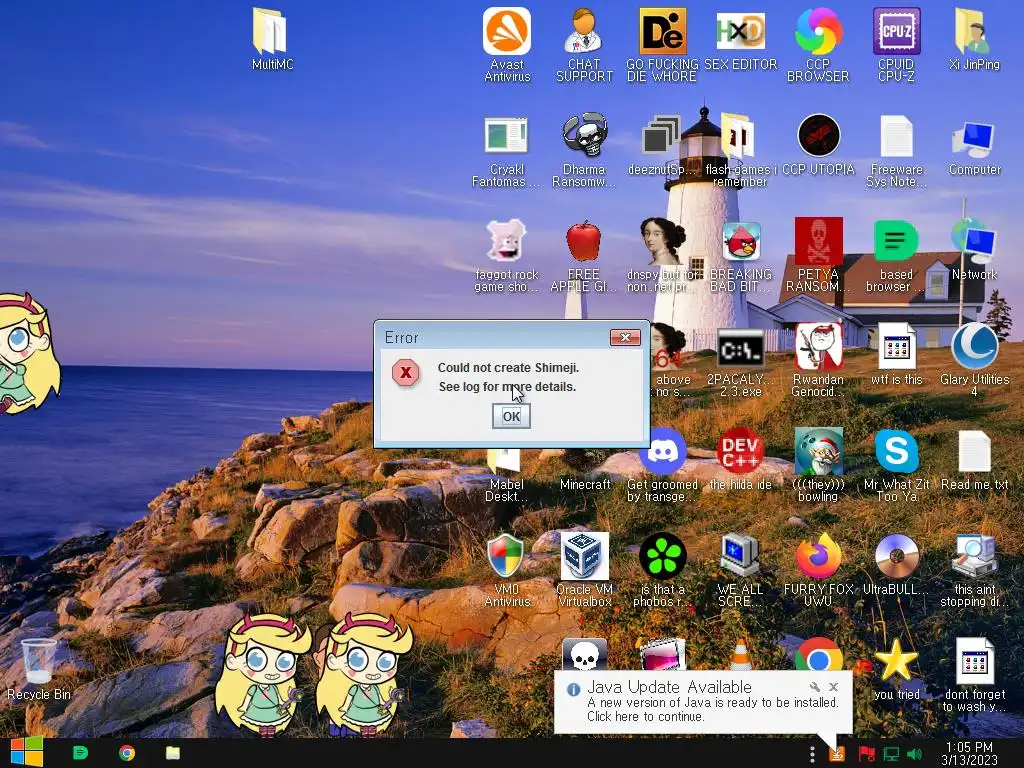
Task: Open the HxD hex editor icon
Action: pos(740,39)
